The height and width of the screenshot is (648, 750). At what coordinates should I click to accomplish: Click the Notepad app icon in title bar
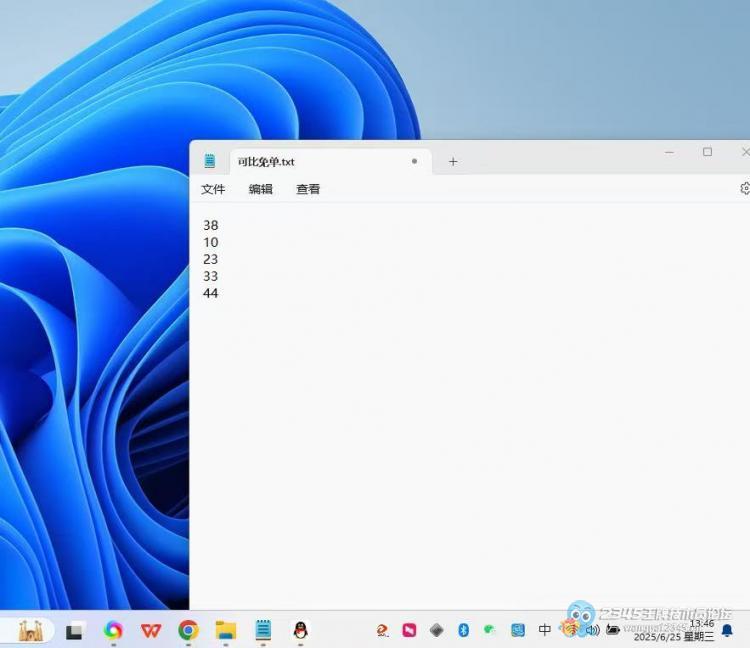click(210, 161)
